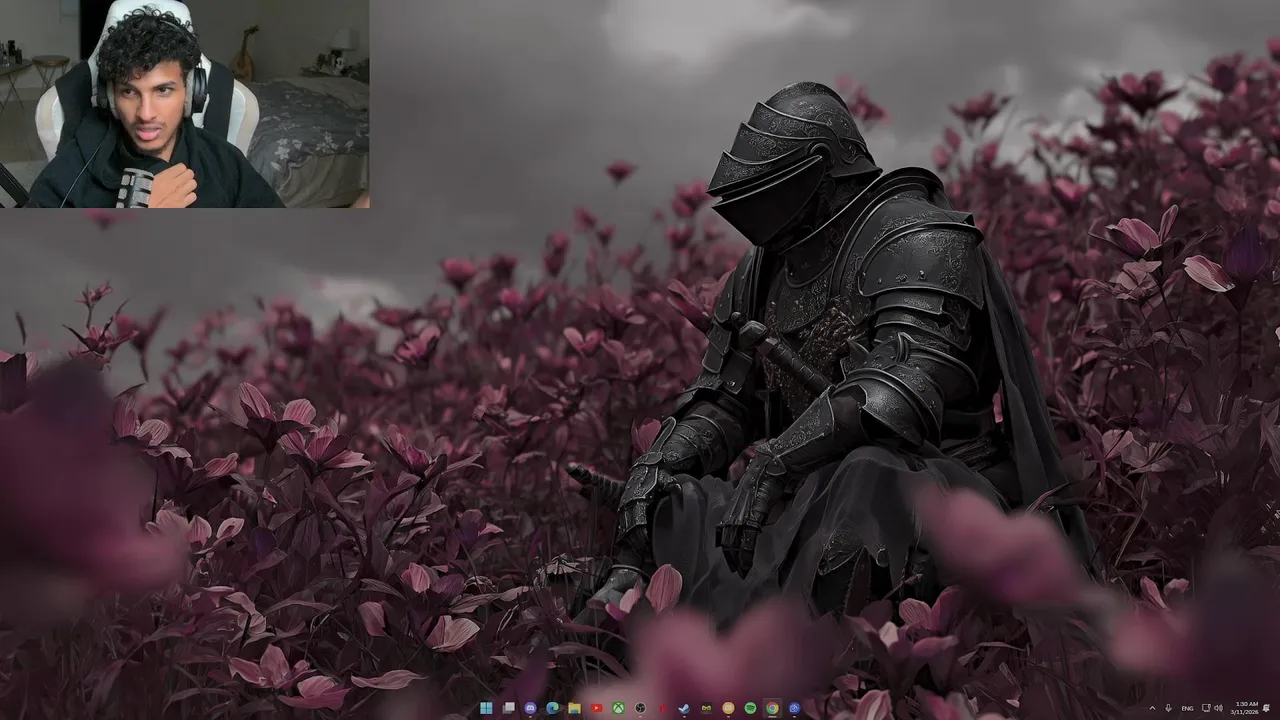Change the ENG input language

pos(1188,708)
